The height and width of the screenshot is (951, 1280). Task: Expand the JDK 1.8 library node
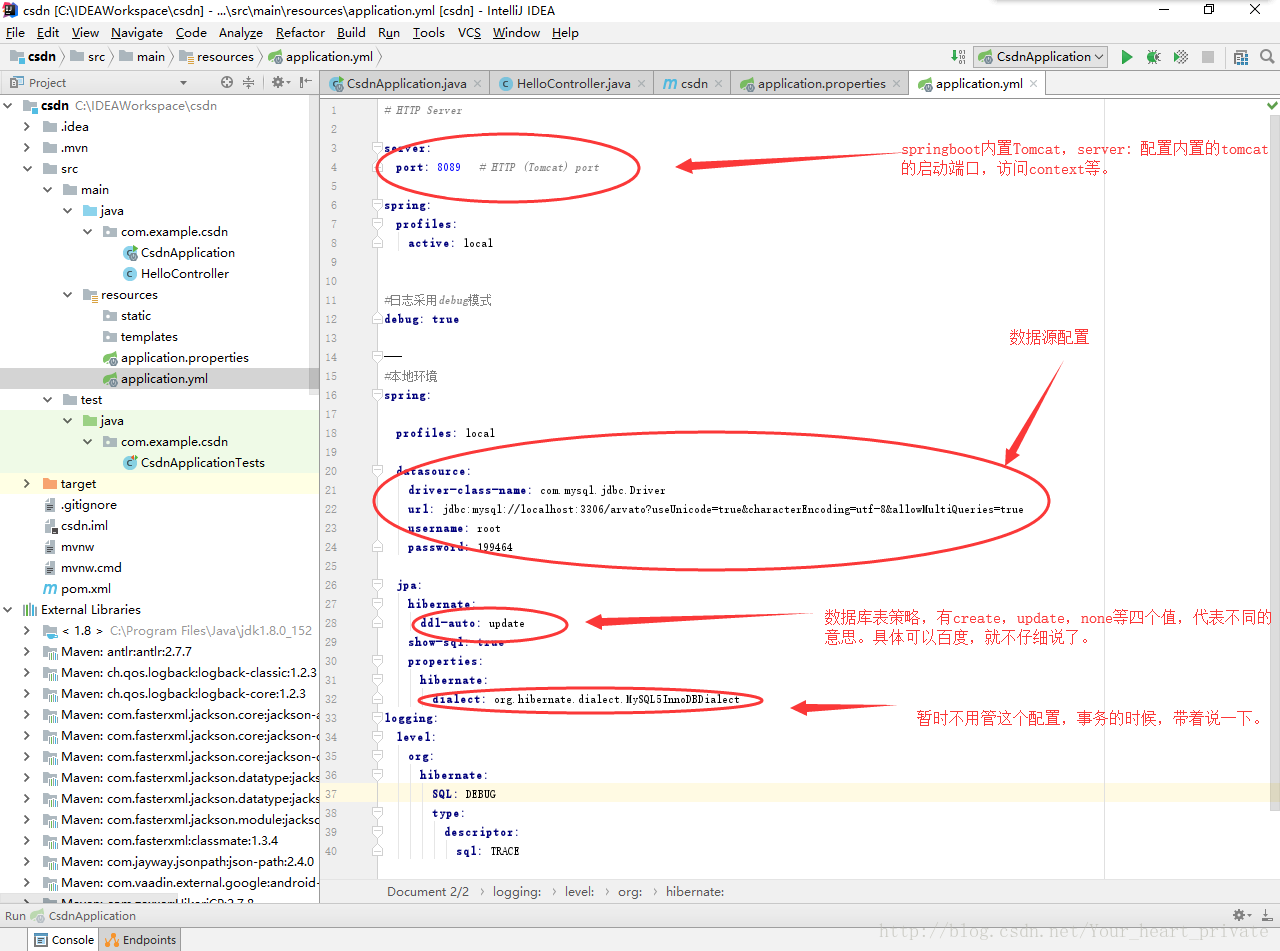pos(27,630)
